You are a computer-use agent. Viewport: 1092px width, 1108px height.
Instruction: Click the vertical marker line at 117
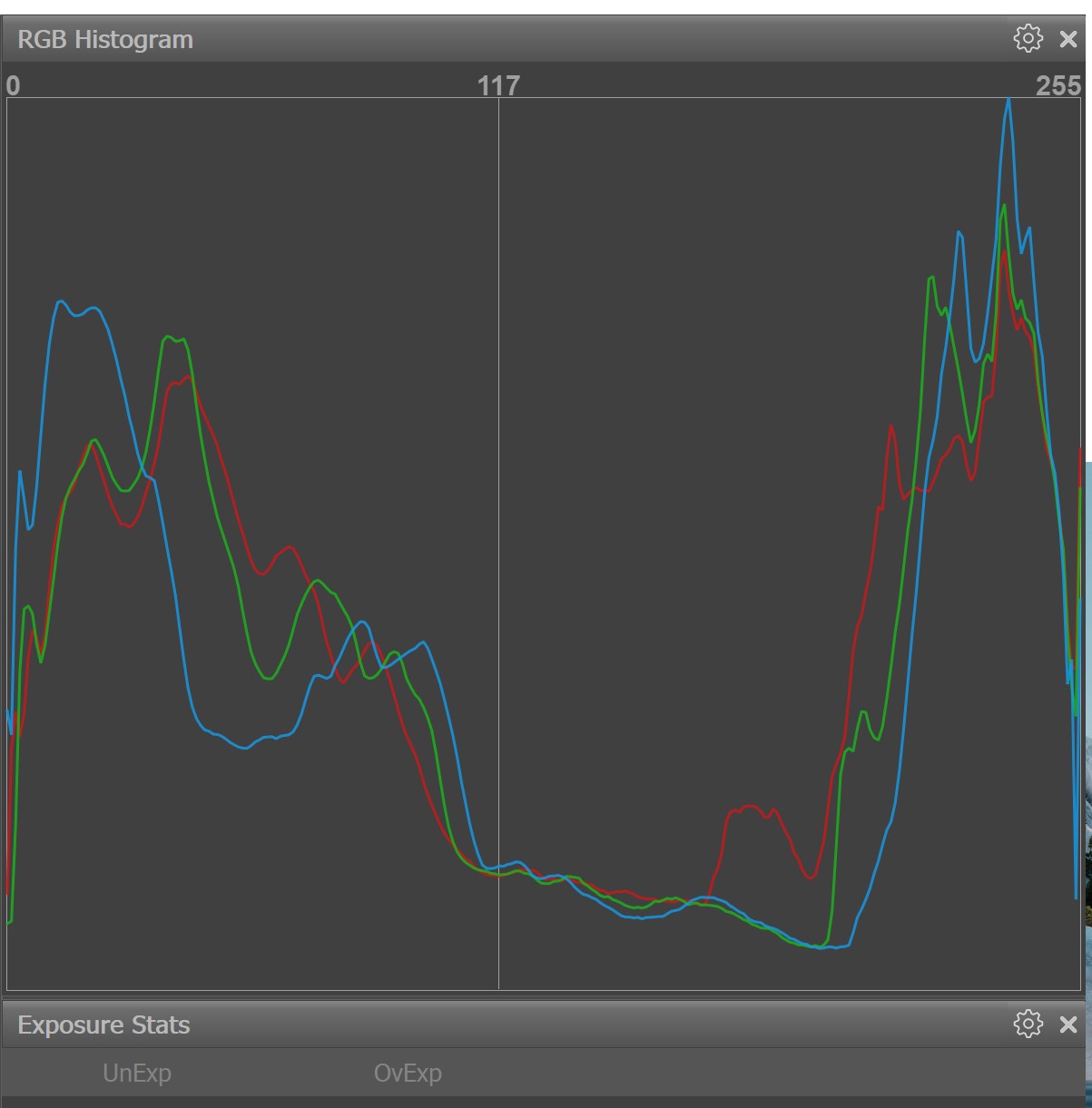(498, 544)
